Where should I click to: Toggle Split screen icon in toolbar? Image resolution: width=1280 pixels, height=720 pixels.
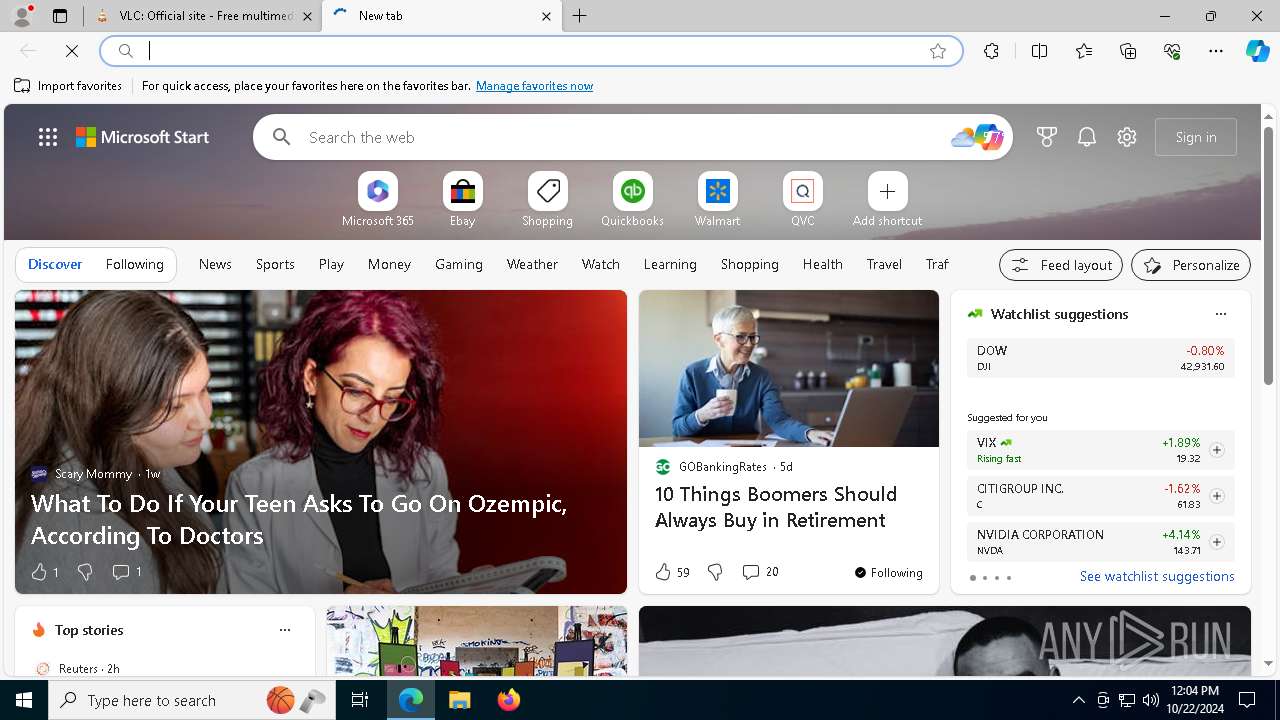(x=1039, y=51)
